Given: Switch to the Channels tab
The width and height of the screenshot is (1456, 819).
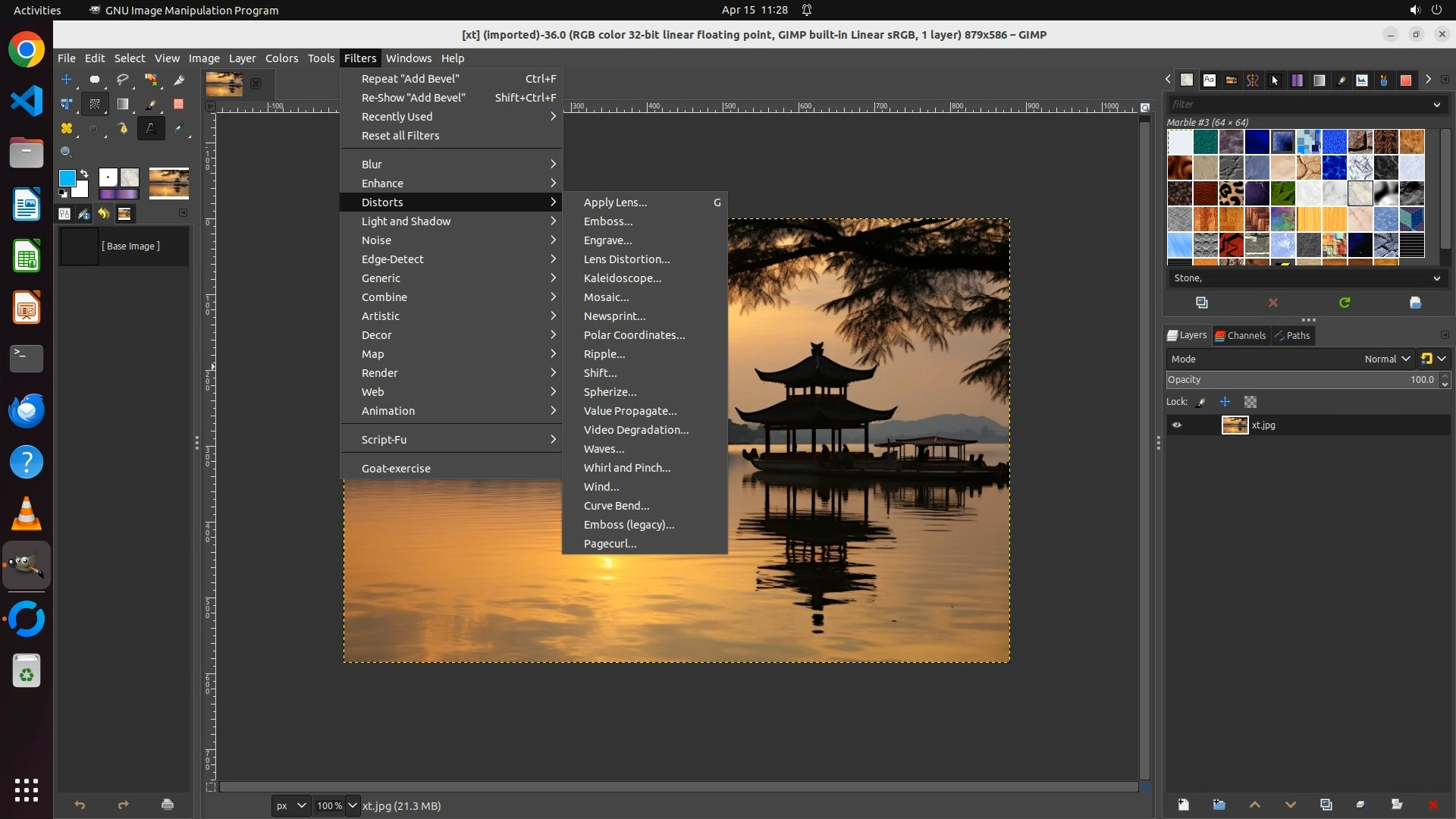Looking at the screenshot, I should click(1241, 335).
